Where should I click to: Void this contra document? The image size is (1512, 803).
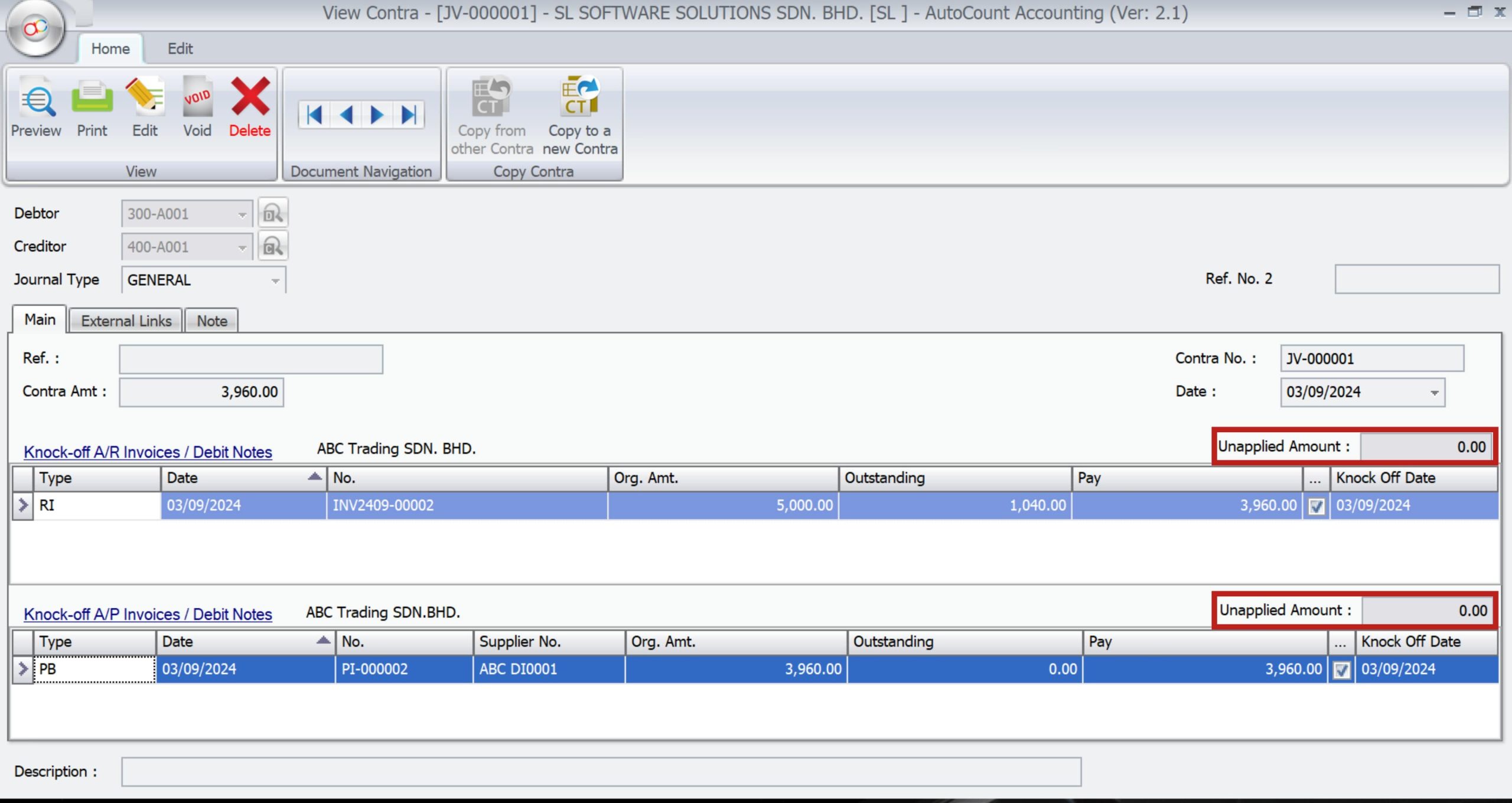click(x=197, y=106)
